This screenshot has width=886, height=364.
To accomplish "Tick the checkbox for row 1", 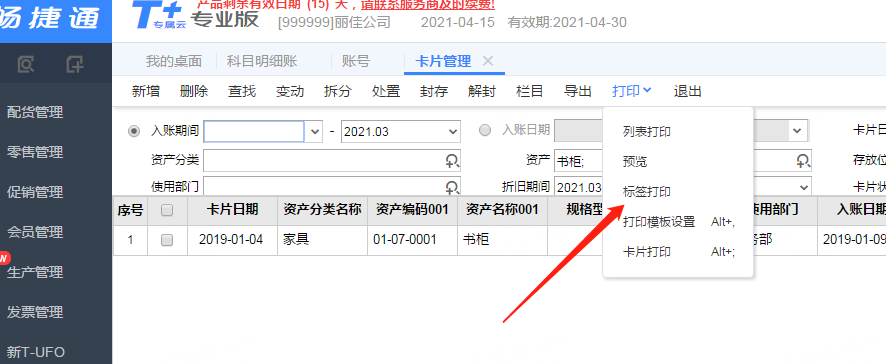I will point(167,240).
